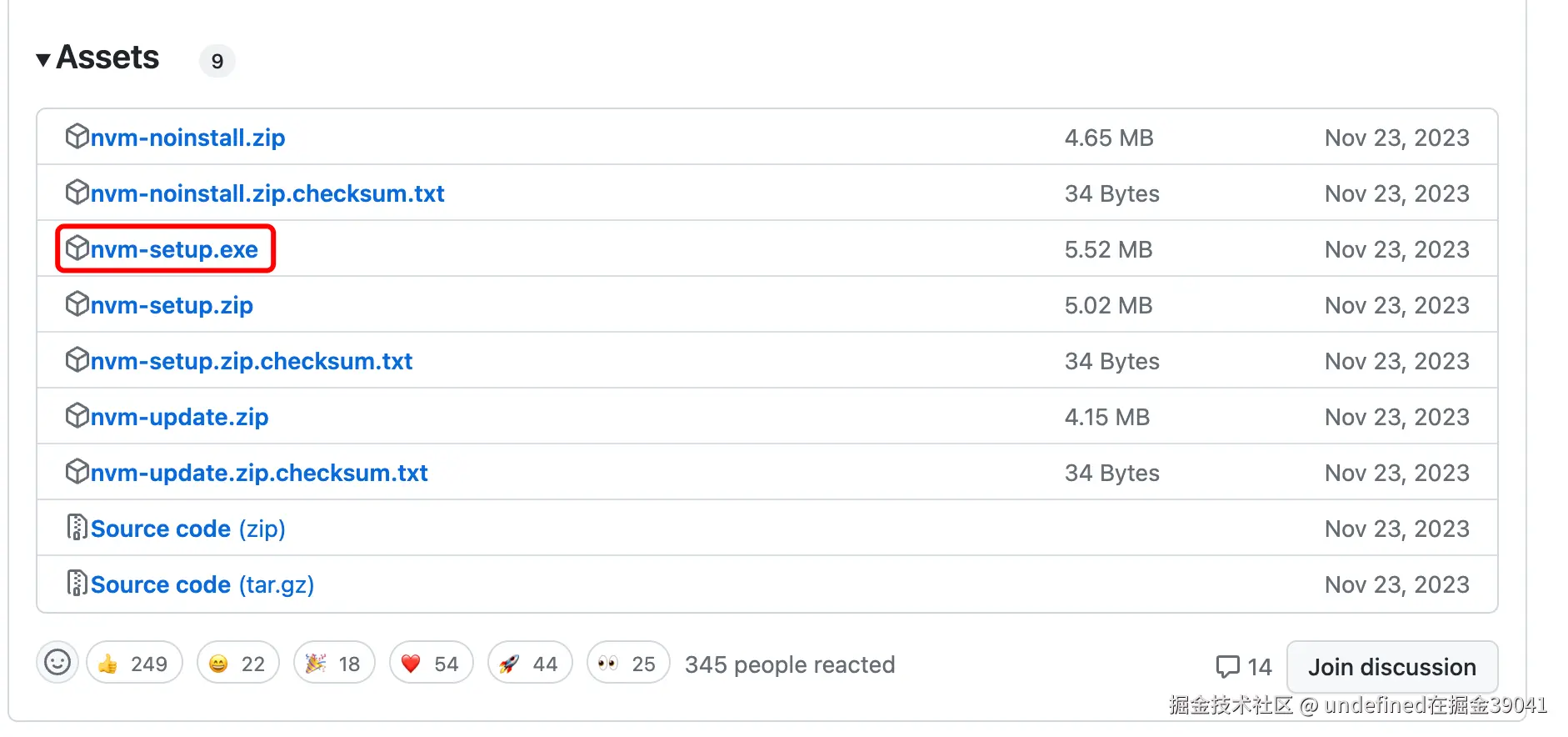Toggle the party popper reaction (18)
The height and width of the screenshot is (737, 1568).
click(333, 664)
